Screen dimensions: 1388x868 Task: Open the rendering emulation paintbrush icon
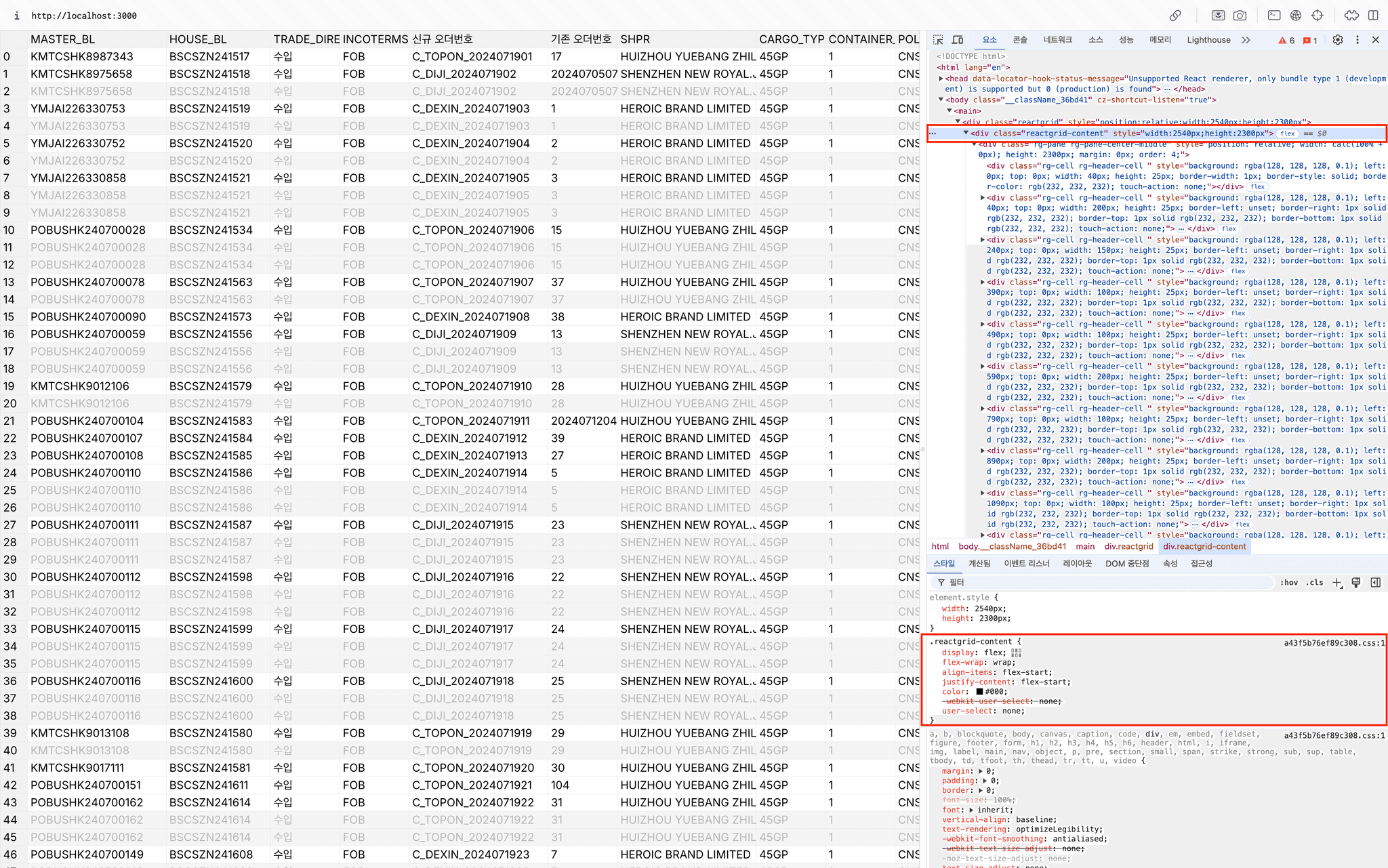pyautogui.click(x=1356, y=583)
